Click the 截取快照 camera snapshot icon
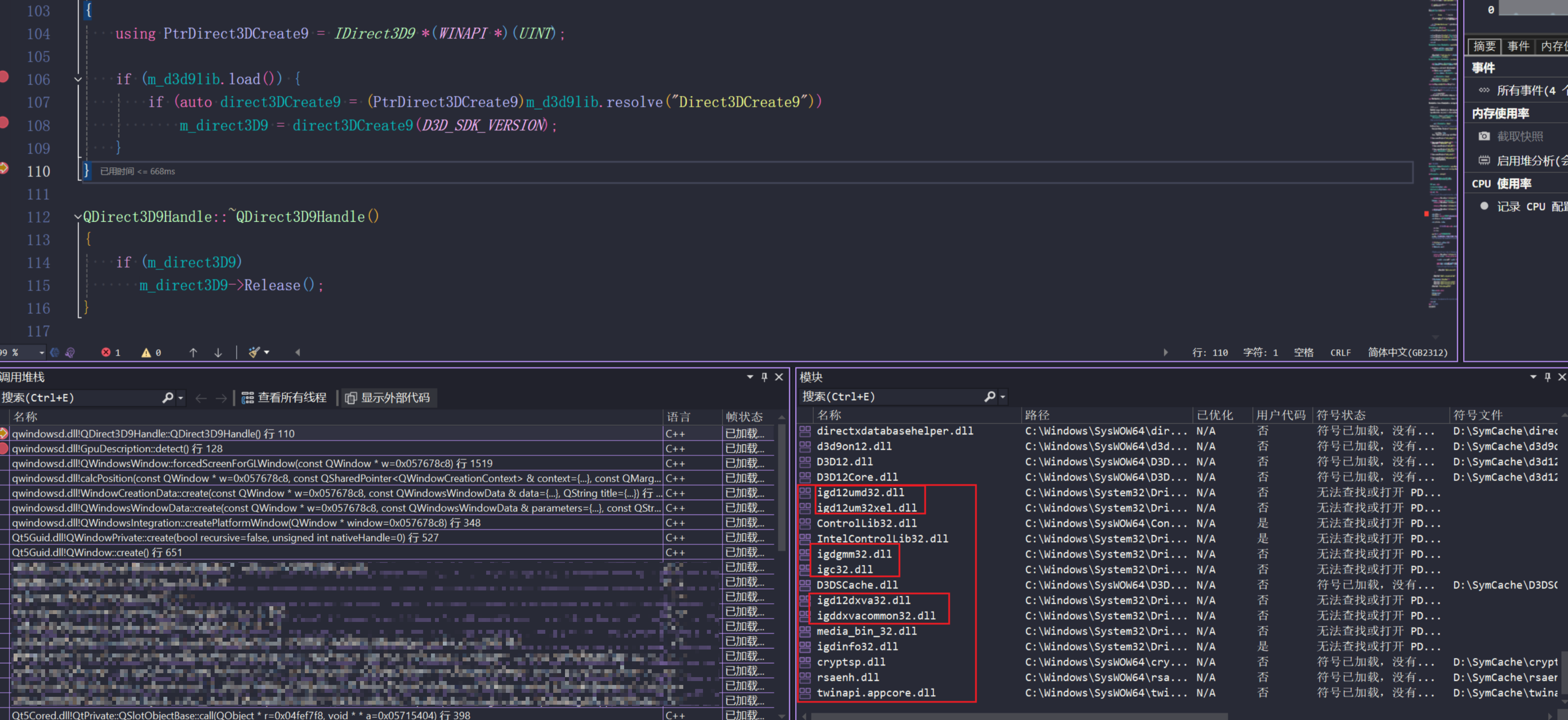1568x720 pixels. (1484, 136)
